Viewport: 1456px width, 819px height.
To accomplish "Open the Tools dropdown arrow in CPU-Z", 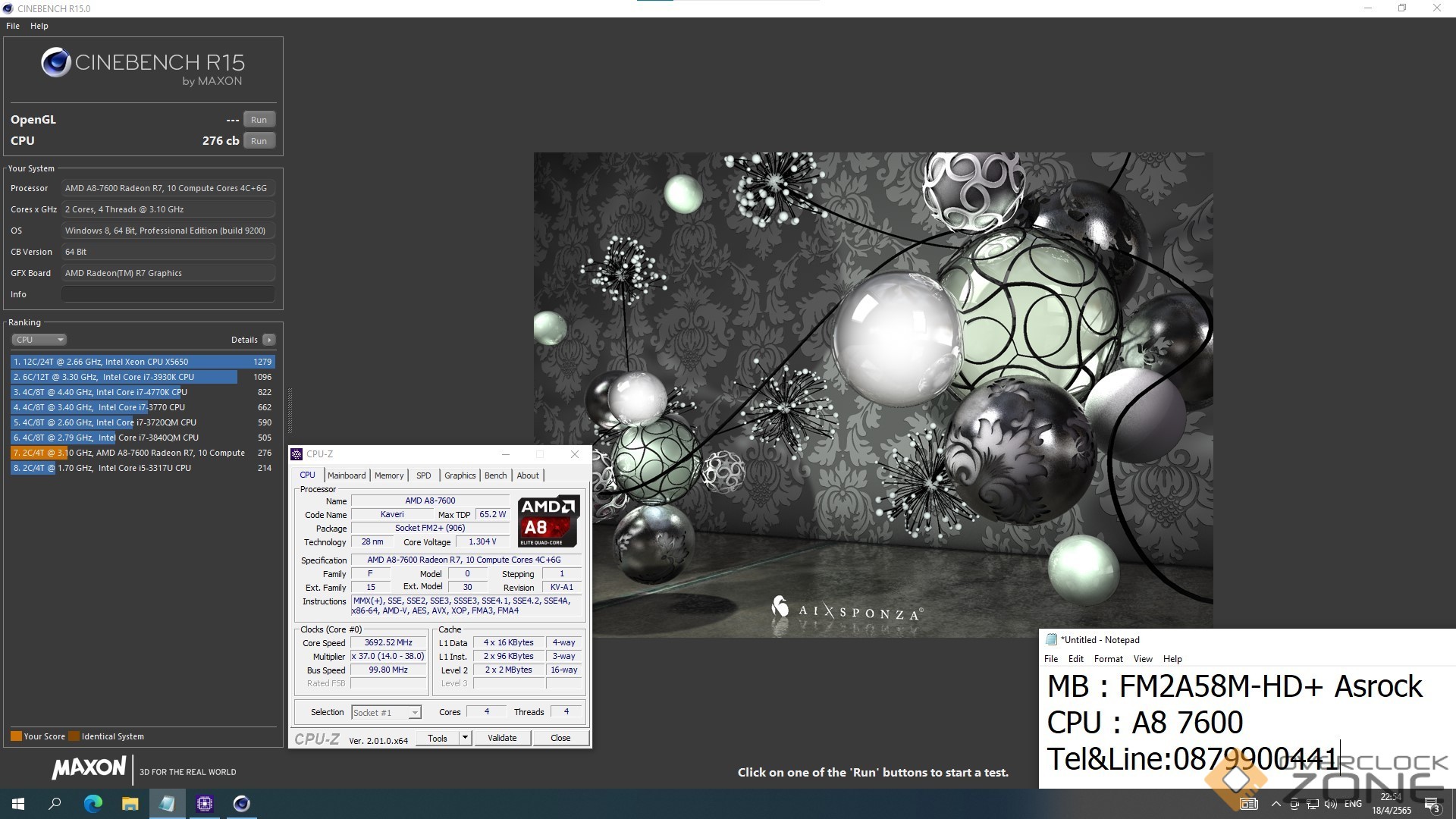I will pyautogui.click(x=466, y=739).
